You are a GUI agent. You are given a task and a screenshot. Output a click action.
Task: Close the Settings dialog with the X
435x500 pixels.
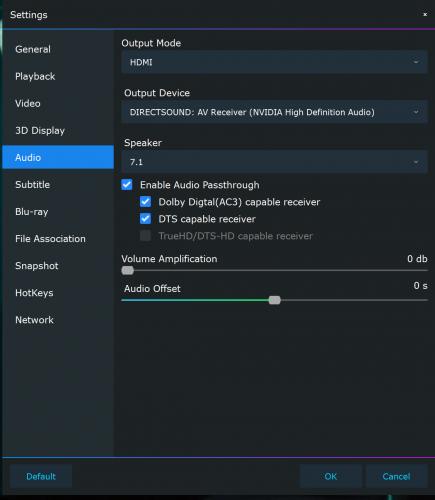click(425, 15)
